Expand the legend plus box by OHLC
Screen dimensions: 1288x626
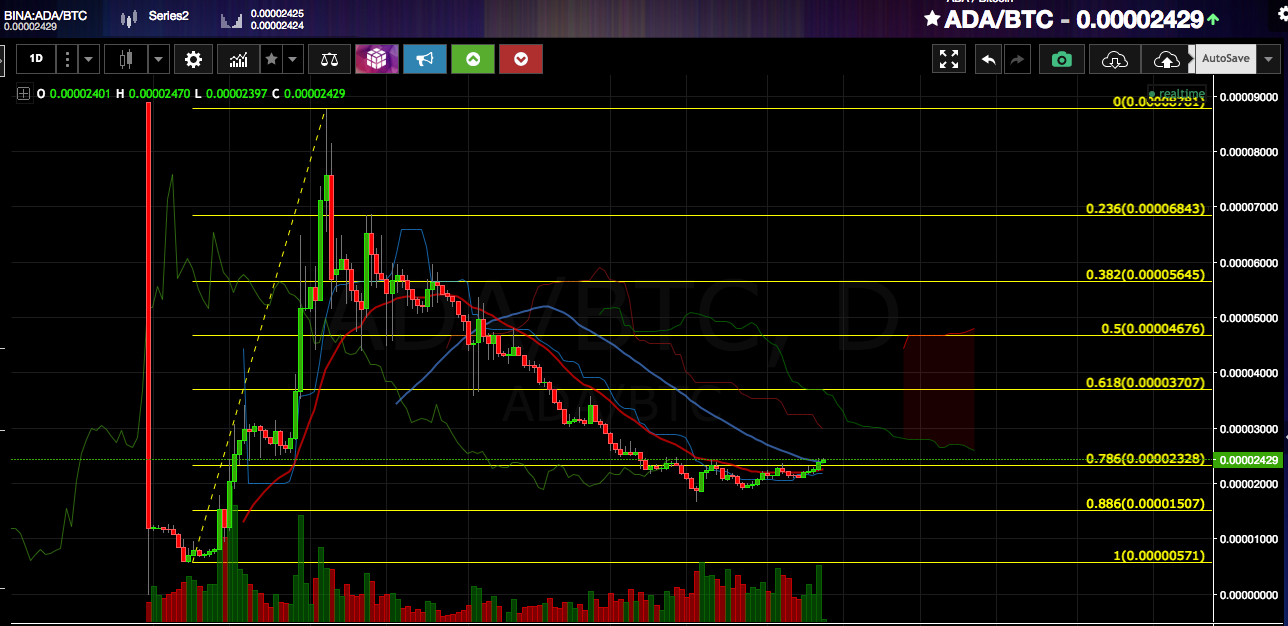23,93
